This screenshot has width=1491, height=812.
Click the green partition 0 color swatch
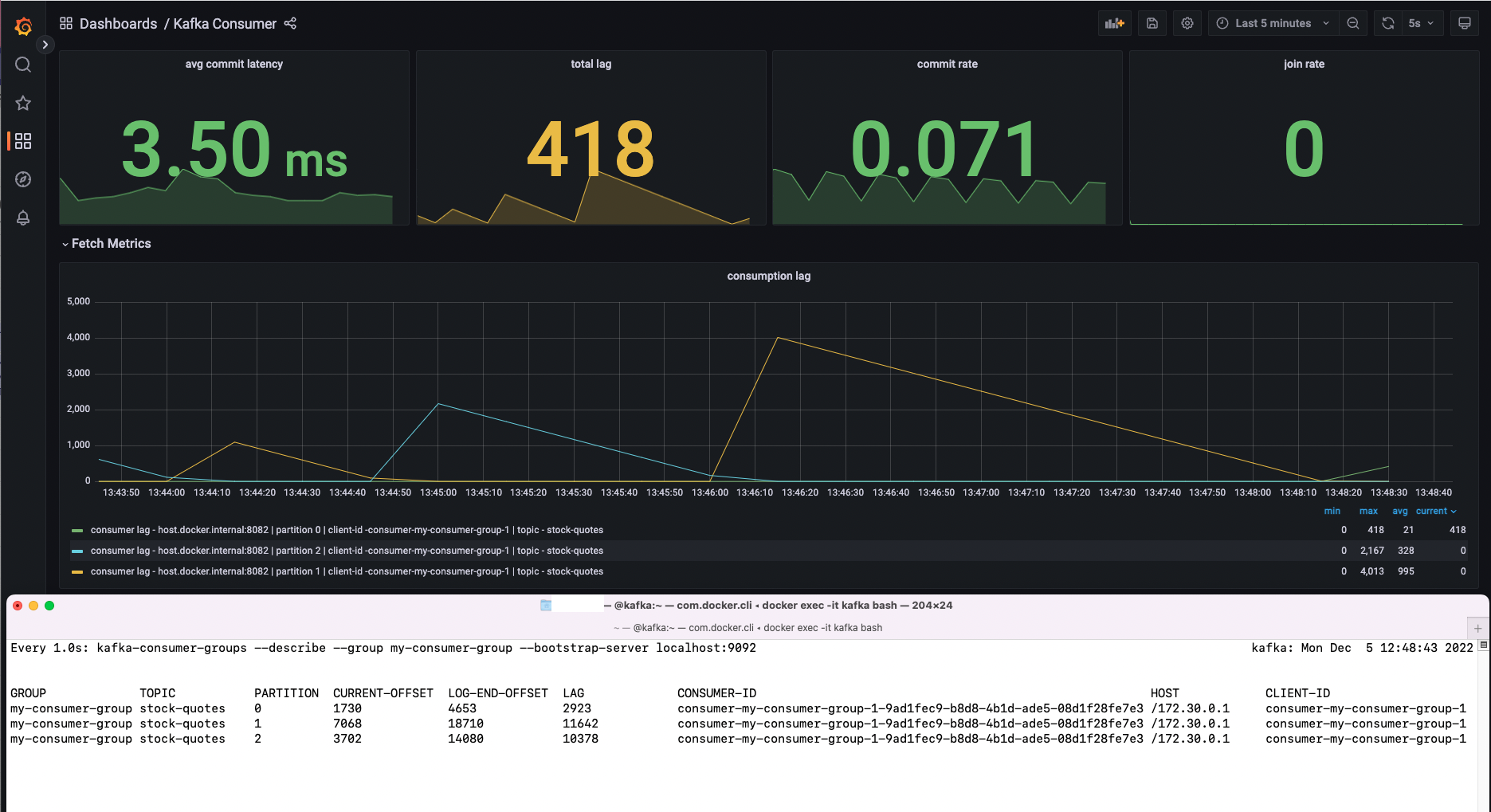pyautogui.click(x=77, y=531)
